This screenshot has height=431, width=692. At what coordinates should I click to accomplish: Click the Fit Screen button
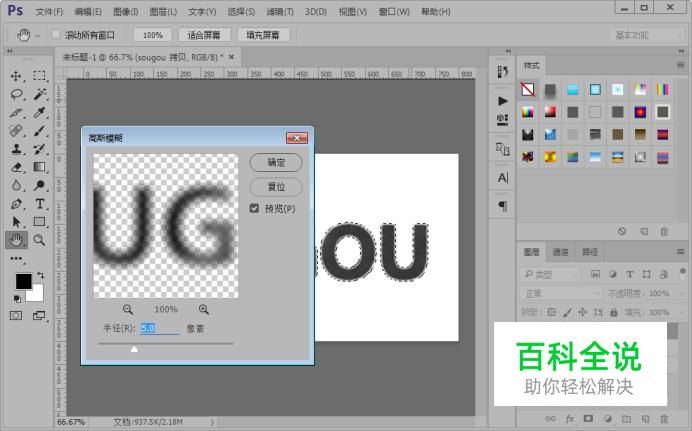pos(203,35)
